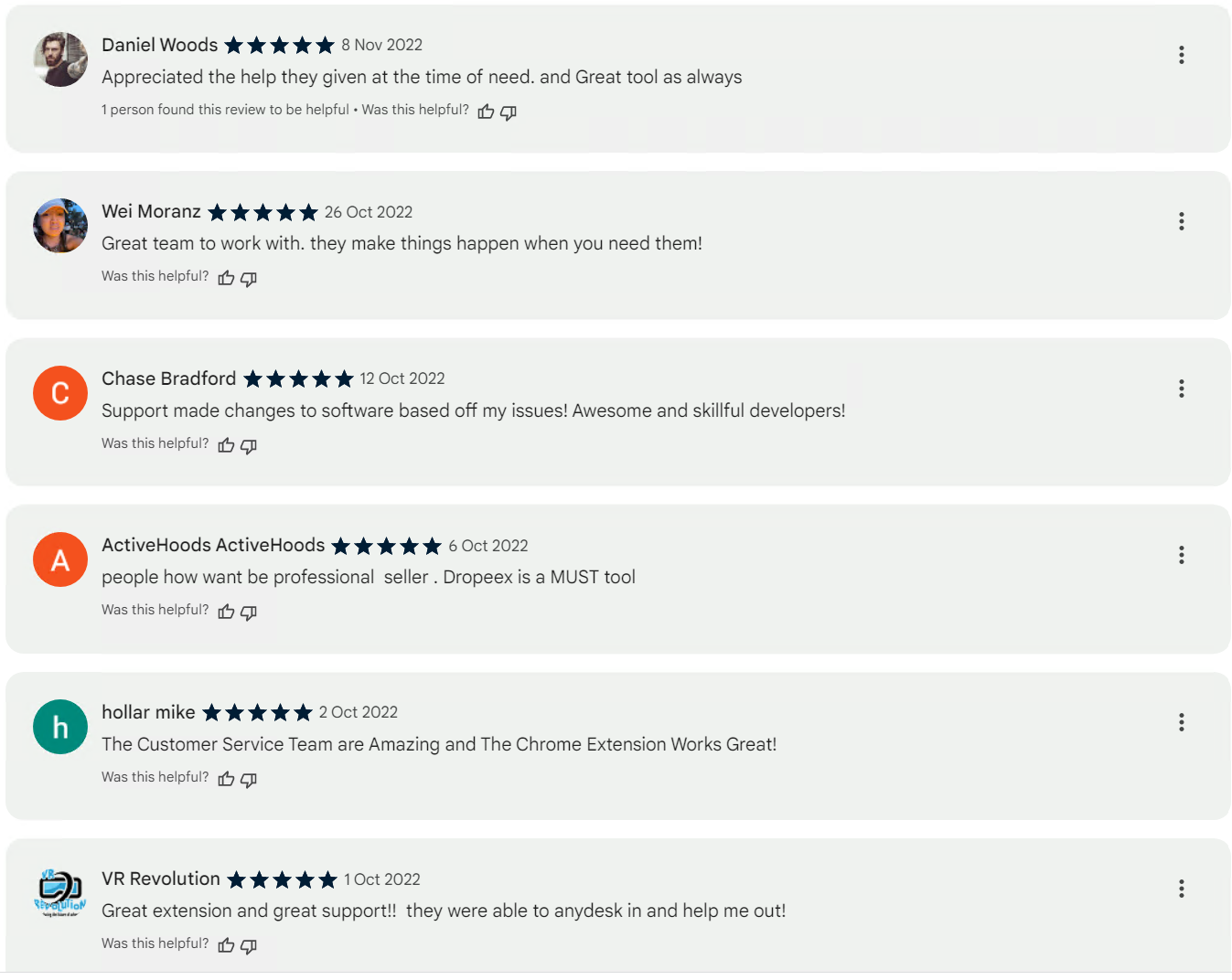This screenshot has width=1232, height=980.
Task: Thumbs up VR Revolution's review
Action: tap(226, 945)
